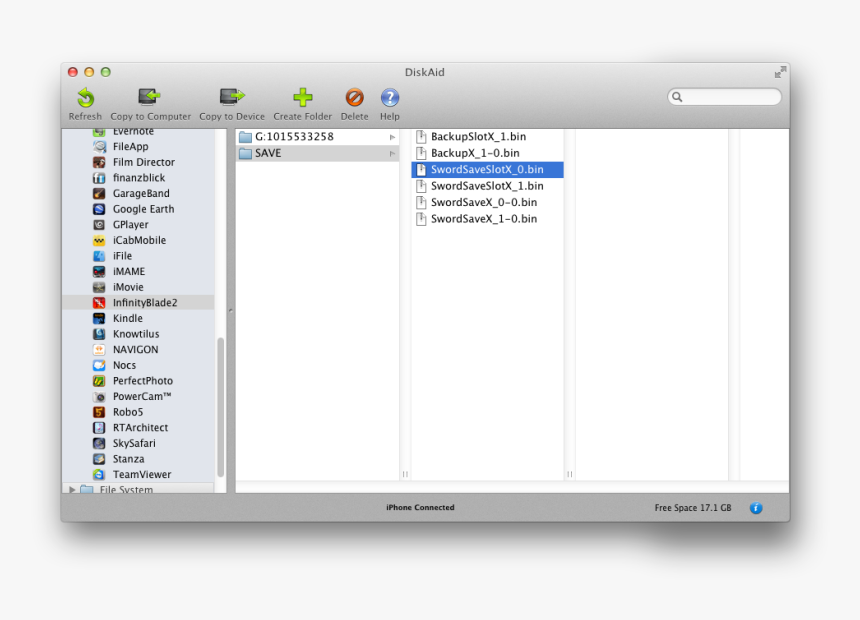Image resolution: width=860 pixels, height=620 pixels.
Task: Open Help from the toolbar
Action: (x=389, y=101)
